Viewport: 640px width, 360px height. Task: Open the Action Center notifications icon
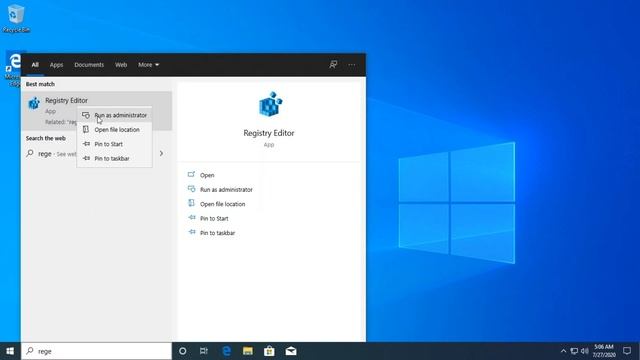627,351
